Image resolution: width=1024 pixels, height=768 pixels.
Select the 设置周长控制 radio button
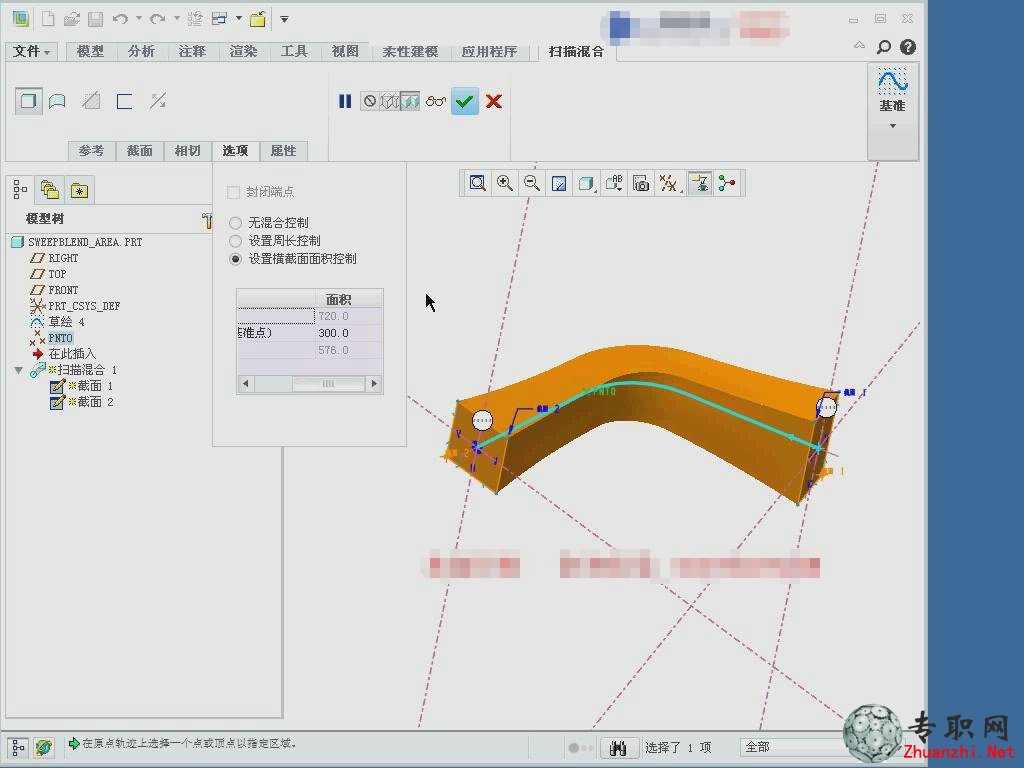[236, 241]
